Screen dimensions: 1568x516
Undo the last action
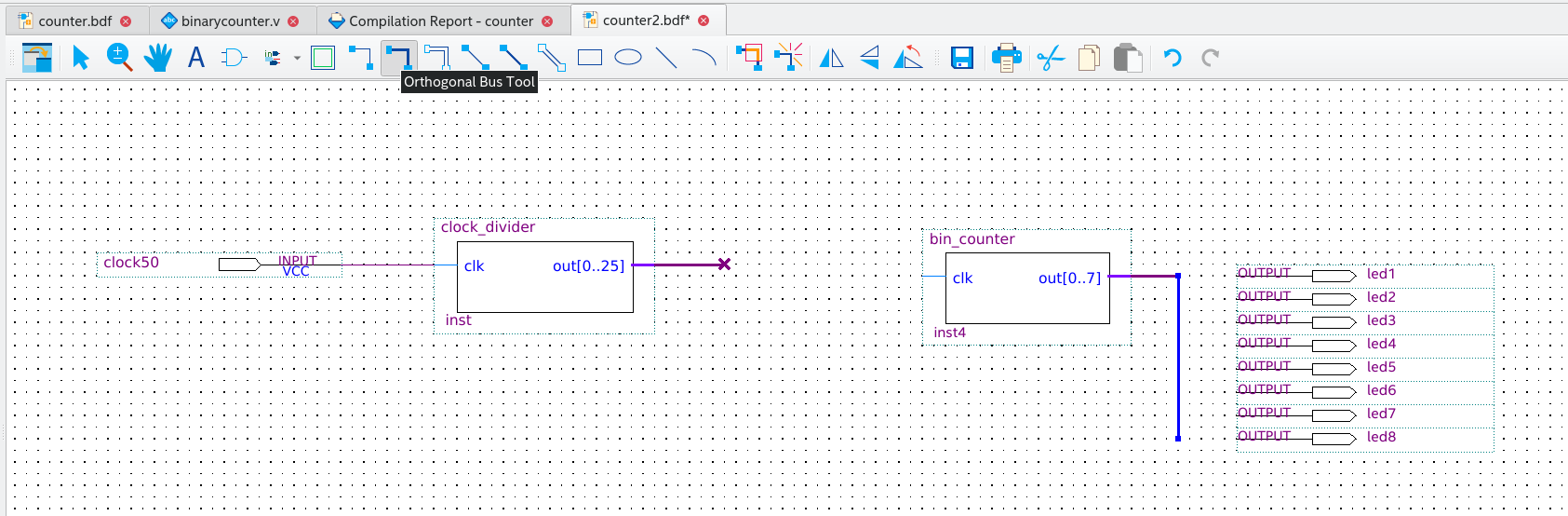point(1173,58)
